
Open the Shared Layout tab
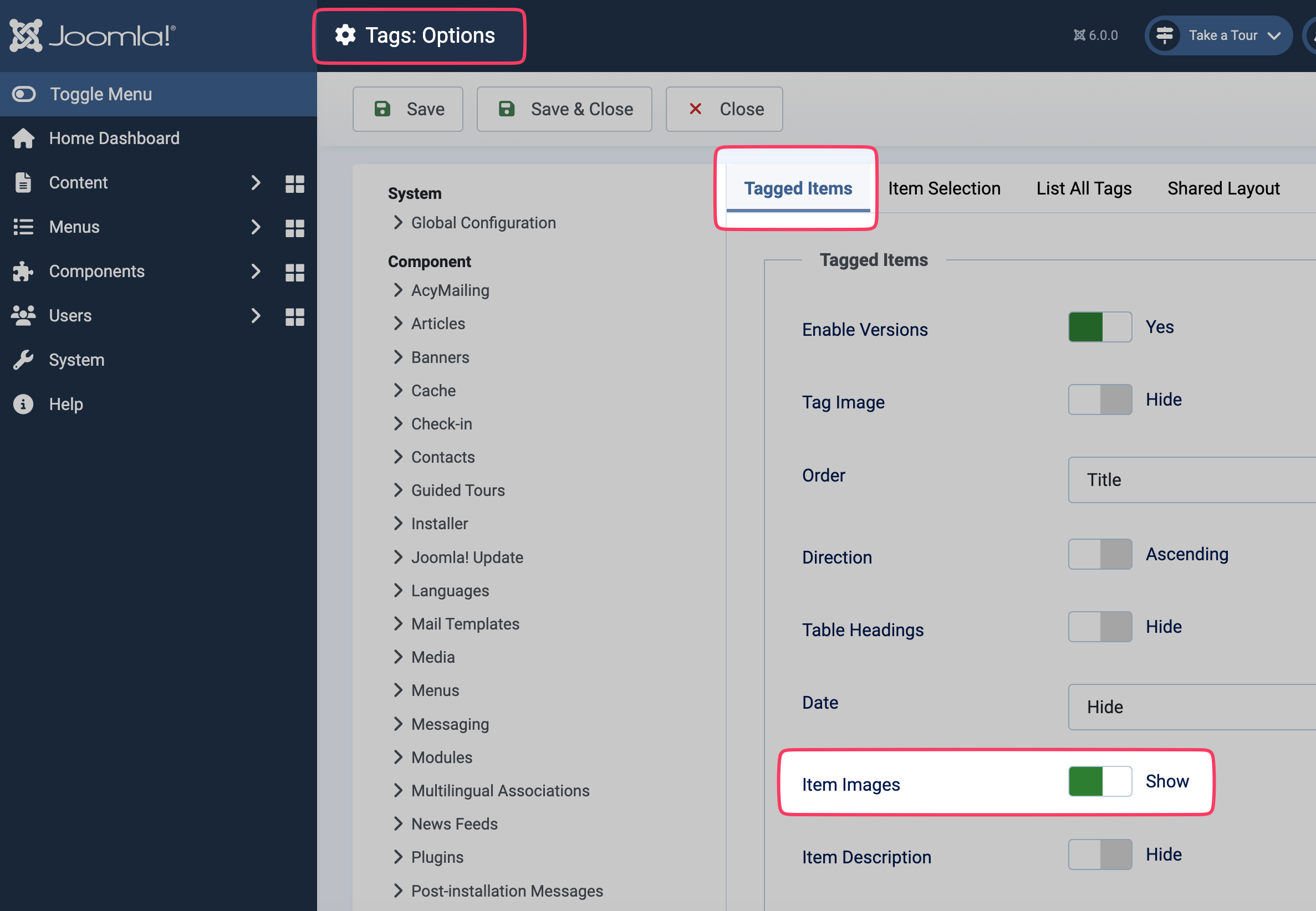(1223, 188)
